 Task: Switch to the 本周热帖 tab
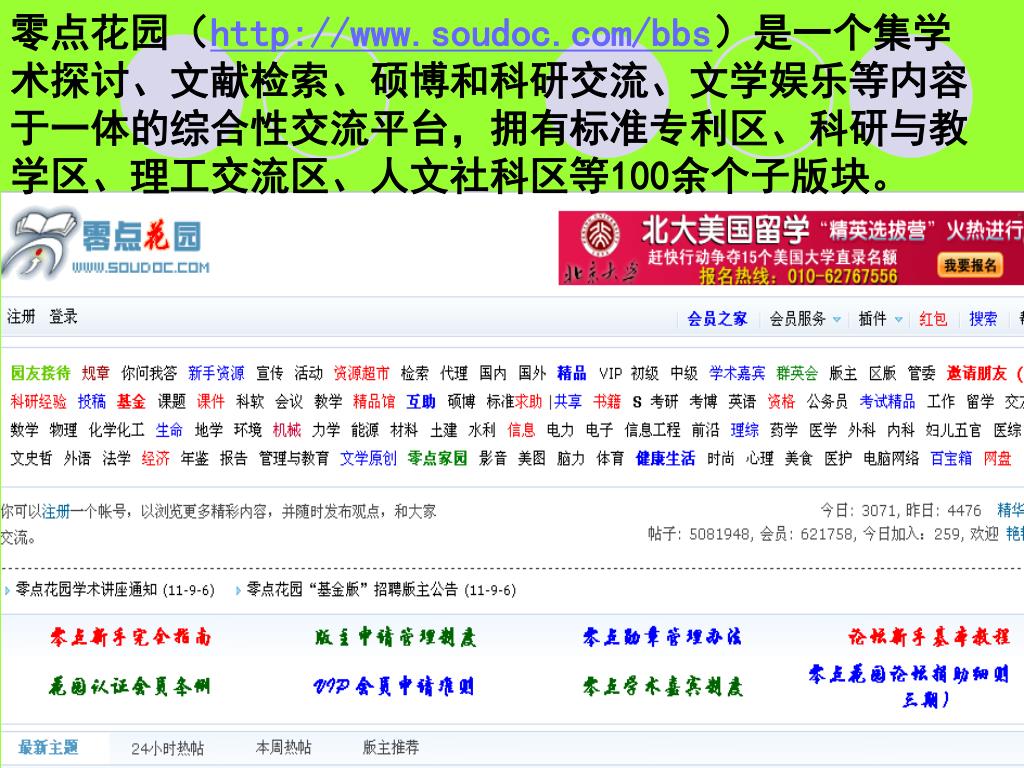point(283,747)
